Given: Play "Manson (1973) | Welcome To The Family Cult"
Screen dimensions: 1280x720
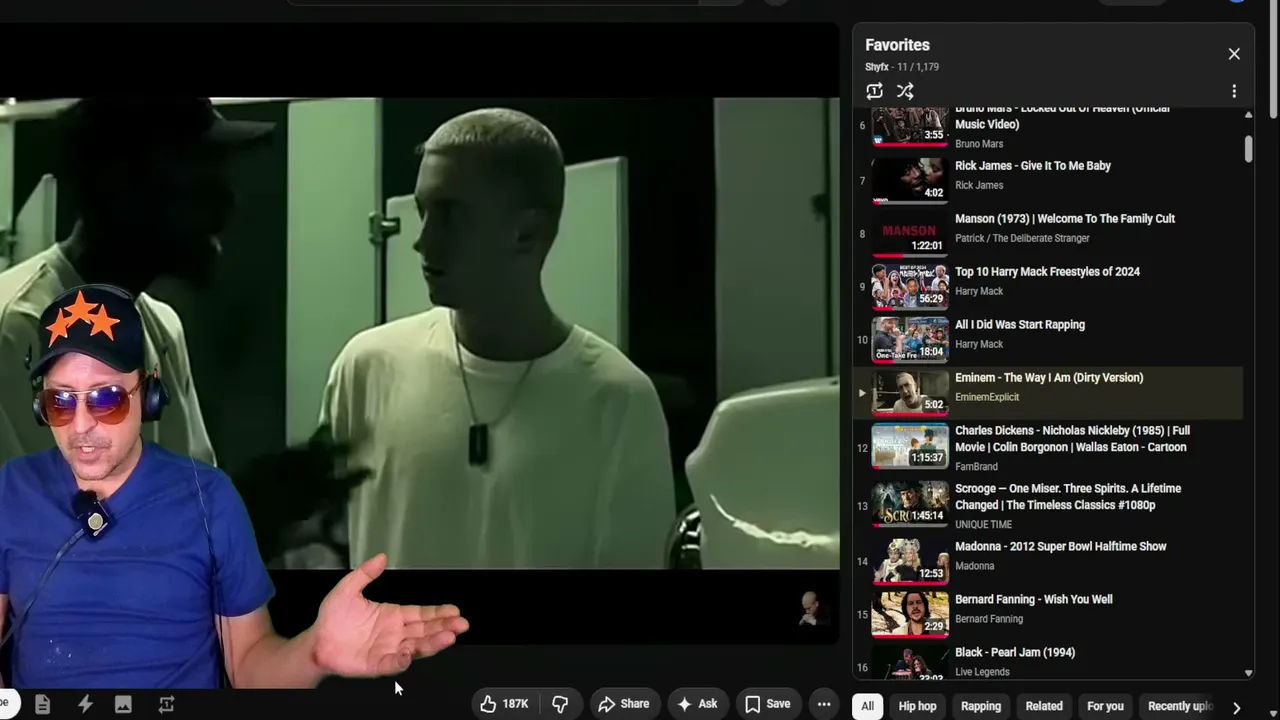Looking at the screenshot, I should pyautogui.click(x=1065, y=219).
